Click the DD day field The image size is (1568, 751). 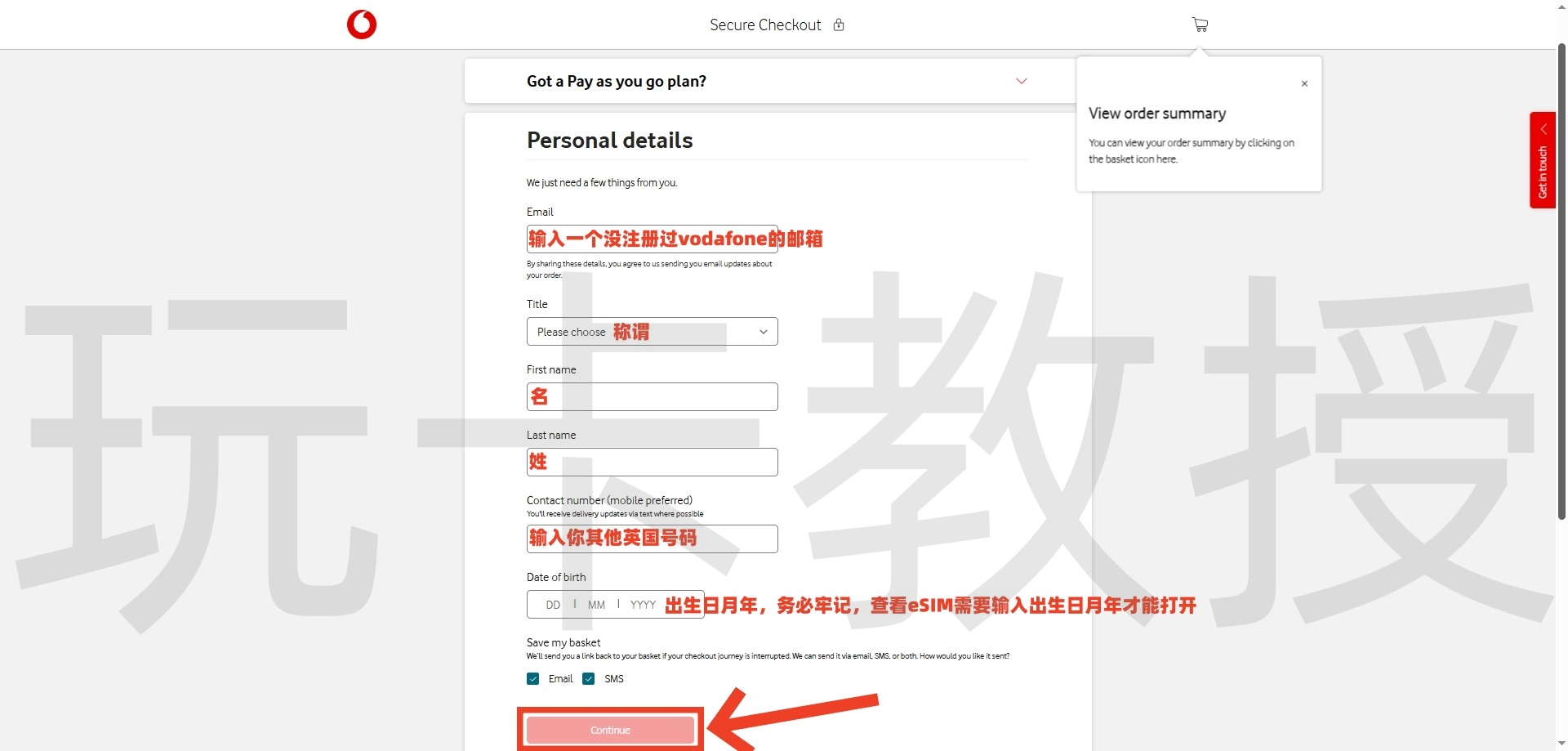point(553,605)
